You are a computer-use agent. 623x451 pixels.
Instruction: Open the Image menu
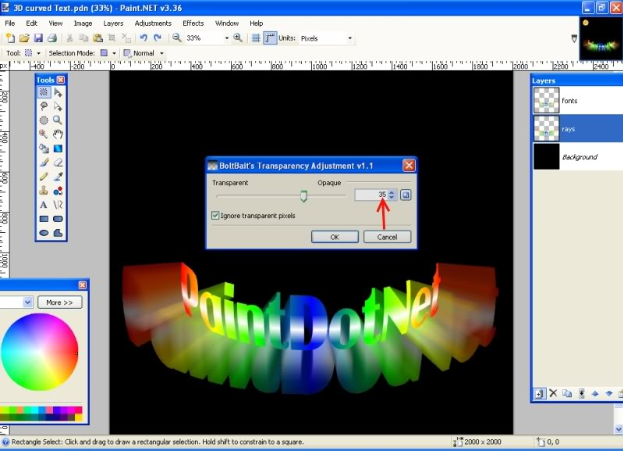(83, 23)
